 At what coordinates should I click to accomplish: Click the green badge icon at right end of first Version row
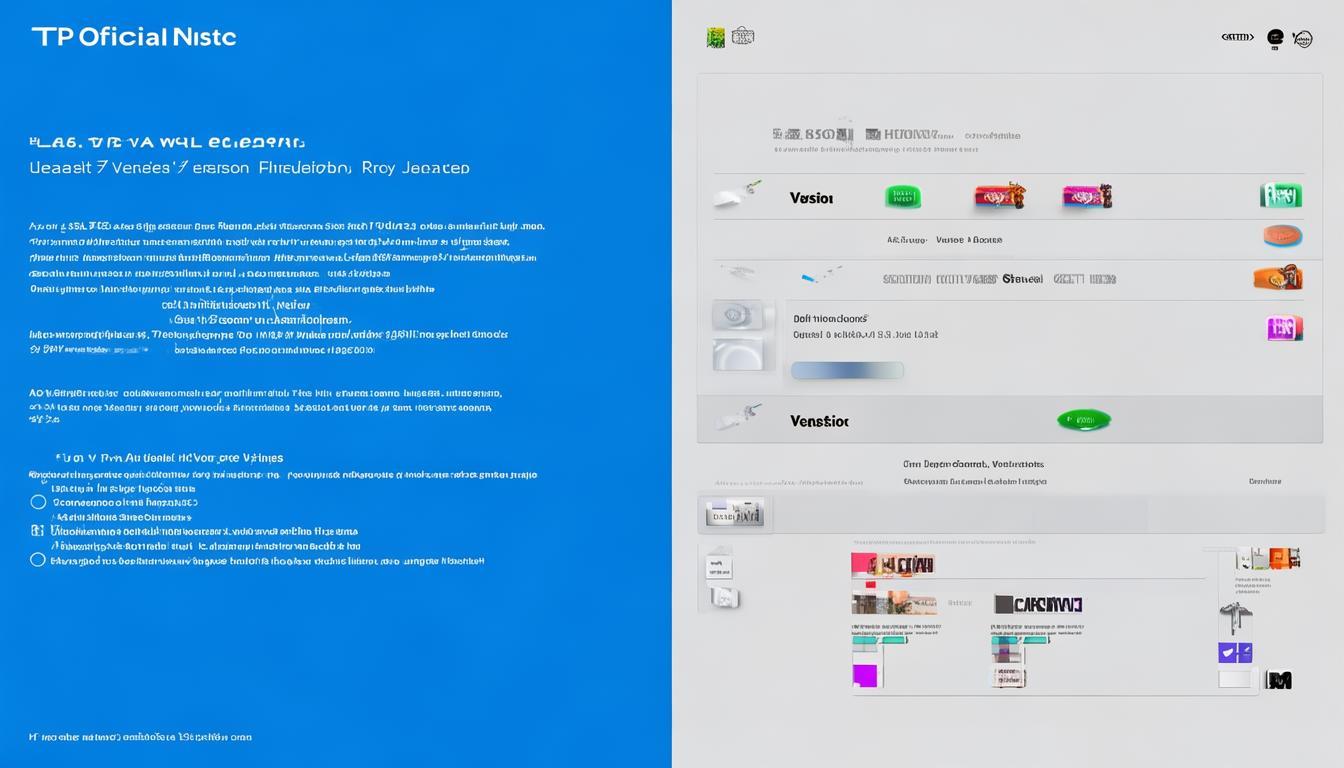1281,195
